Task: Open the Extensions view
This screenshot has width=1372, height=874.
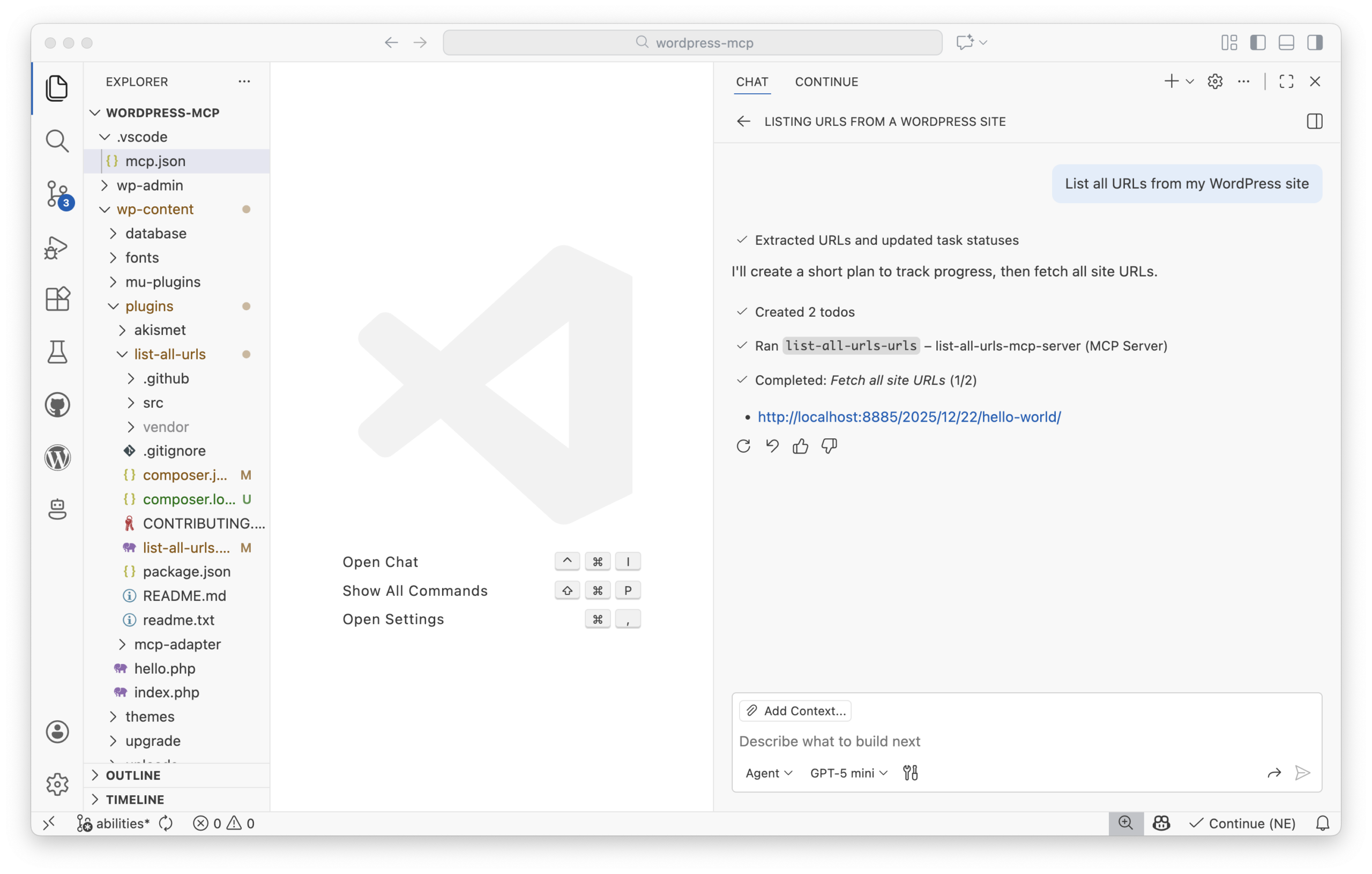Action: pyautogui.click(x=57, y=298)
